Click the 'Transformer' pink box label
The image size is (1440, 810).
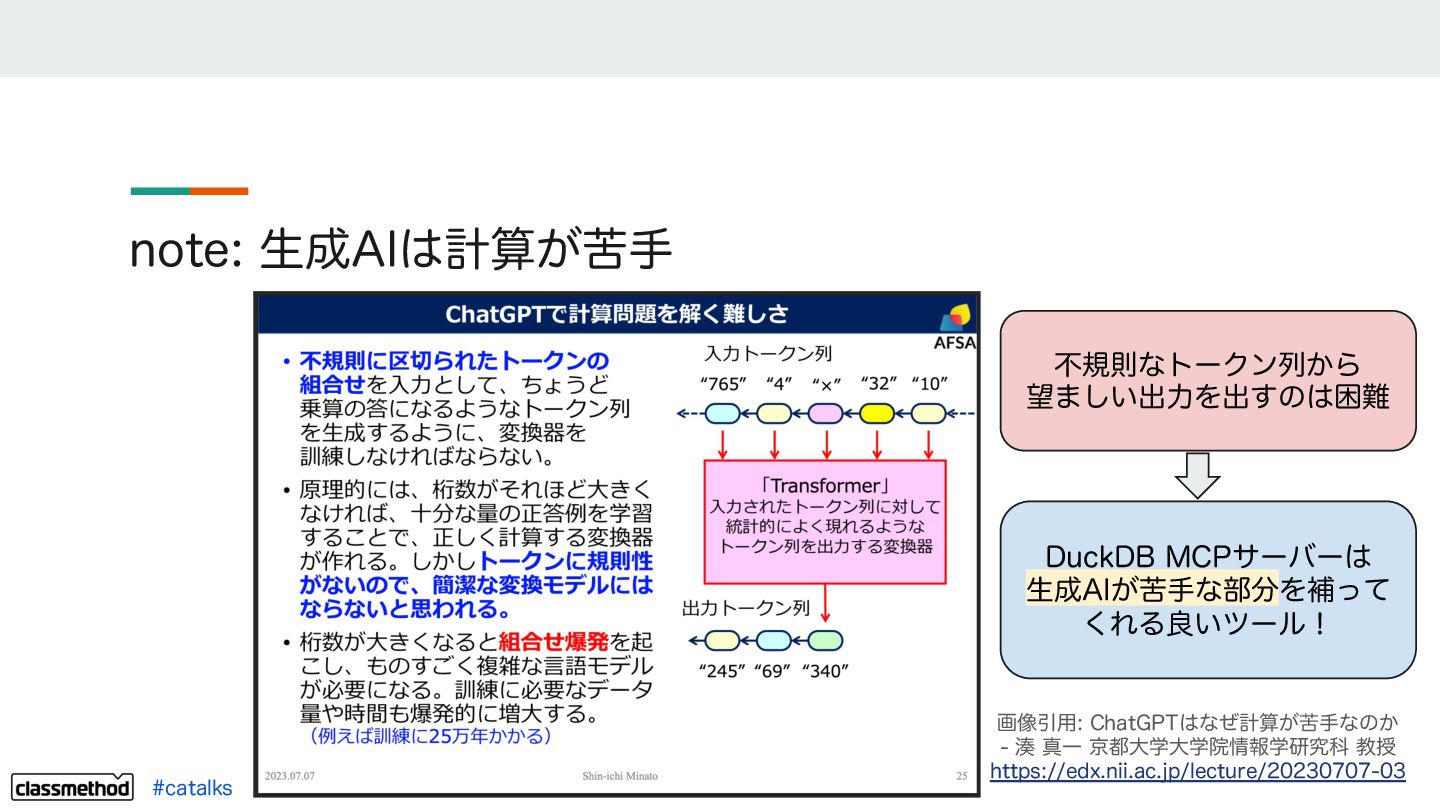pyautogui.click(x=825, y=484)
